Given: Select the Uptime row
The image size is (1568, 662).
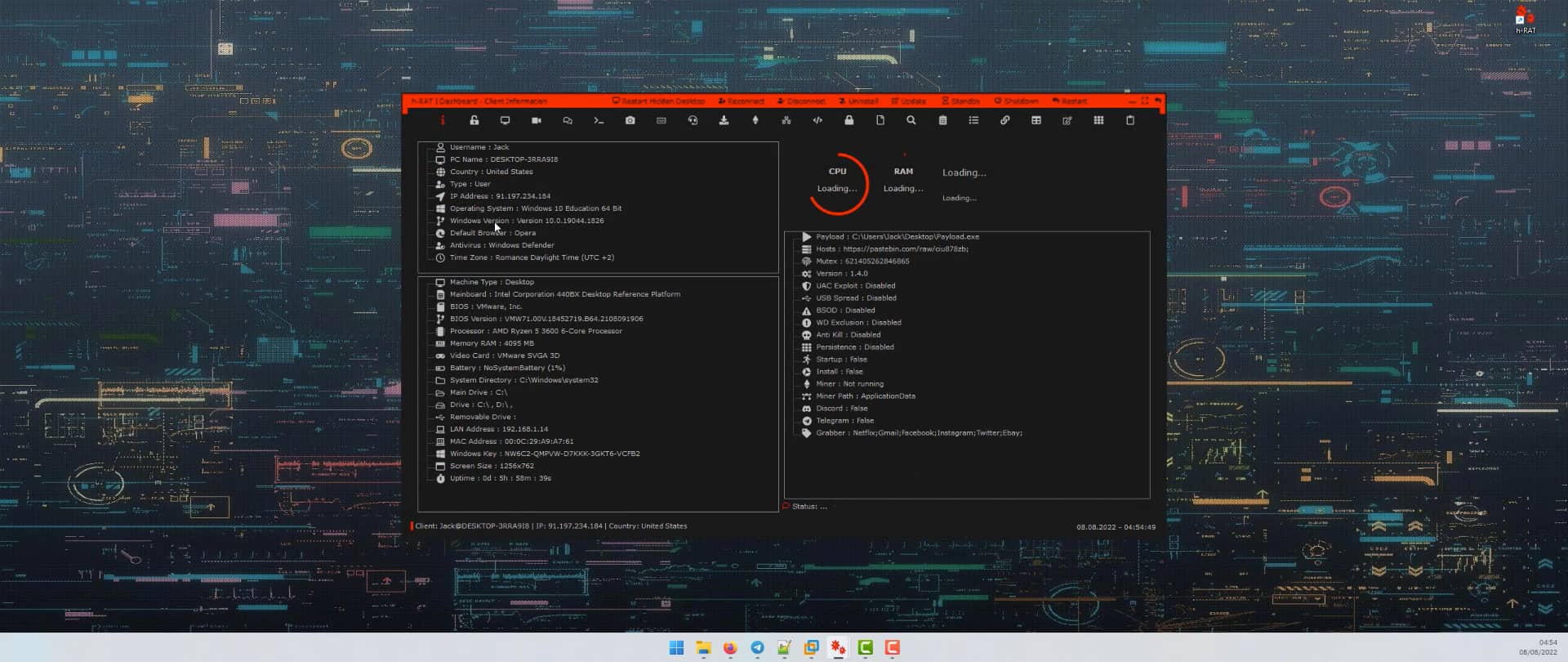Looking at the screenshot, I should (493, 478).
